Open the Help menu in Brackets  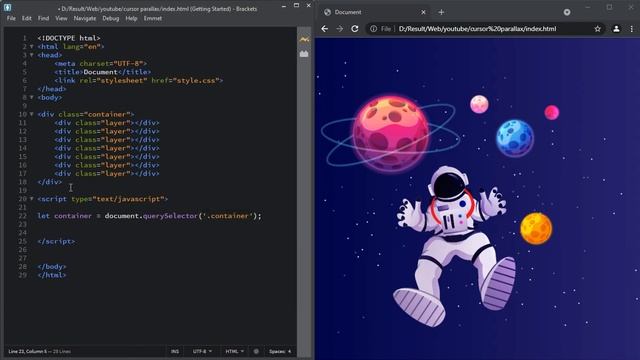[x=131, y=18]
